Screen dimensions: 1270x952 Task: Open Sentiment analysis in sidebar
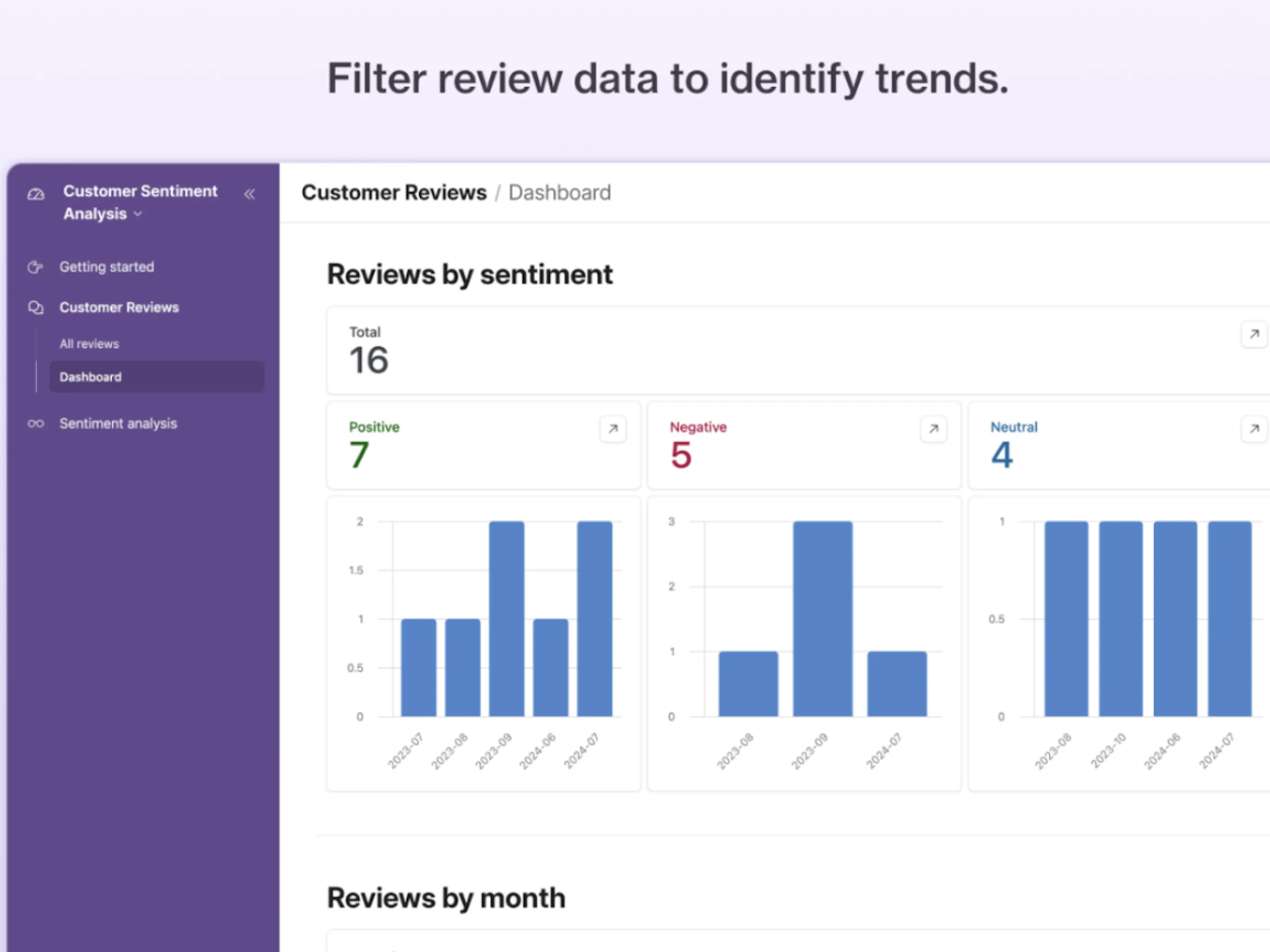tap(118, 424)
